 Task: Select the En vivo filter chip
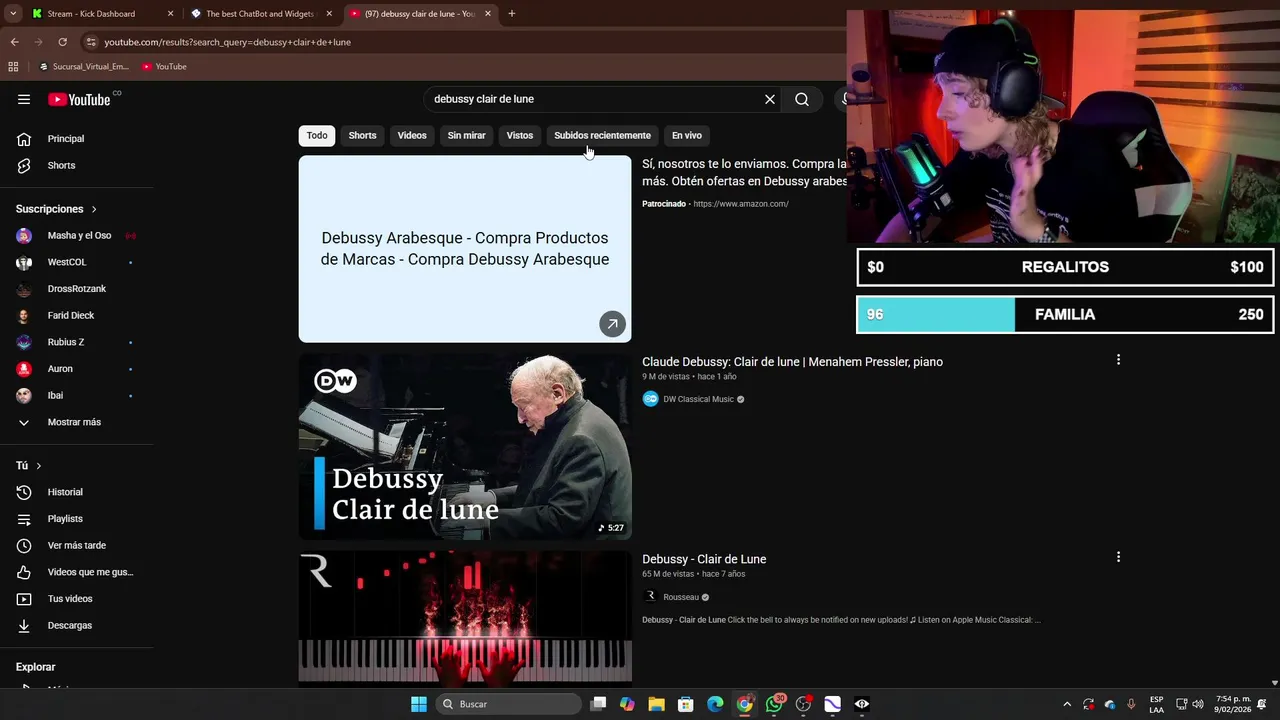coord(687,135)
